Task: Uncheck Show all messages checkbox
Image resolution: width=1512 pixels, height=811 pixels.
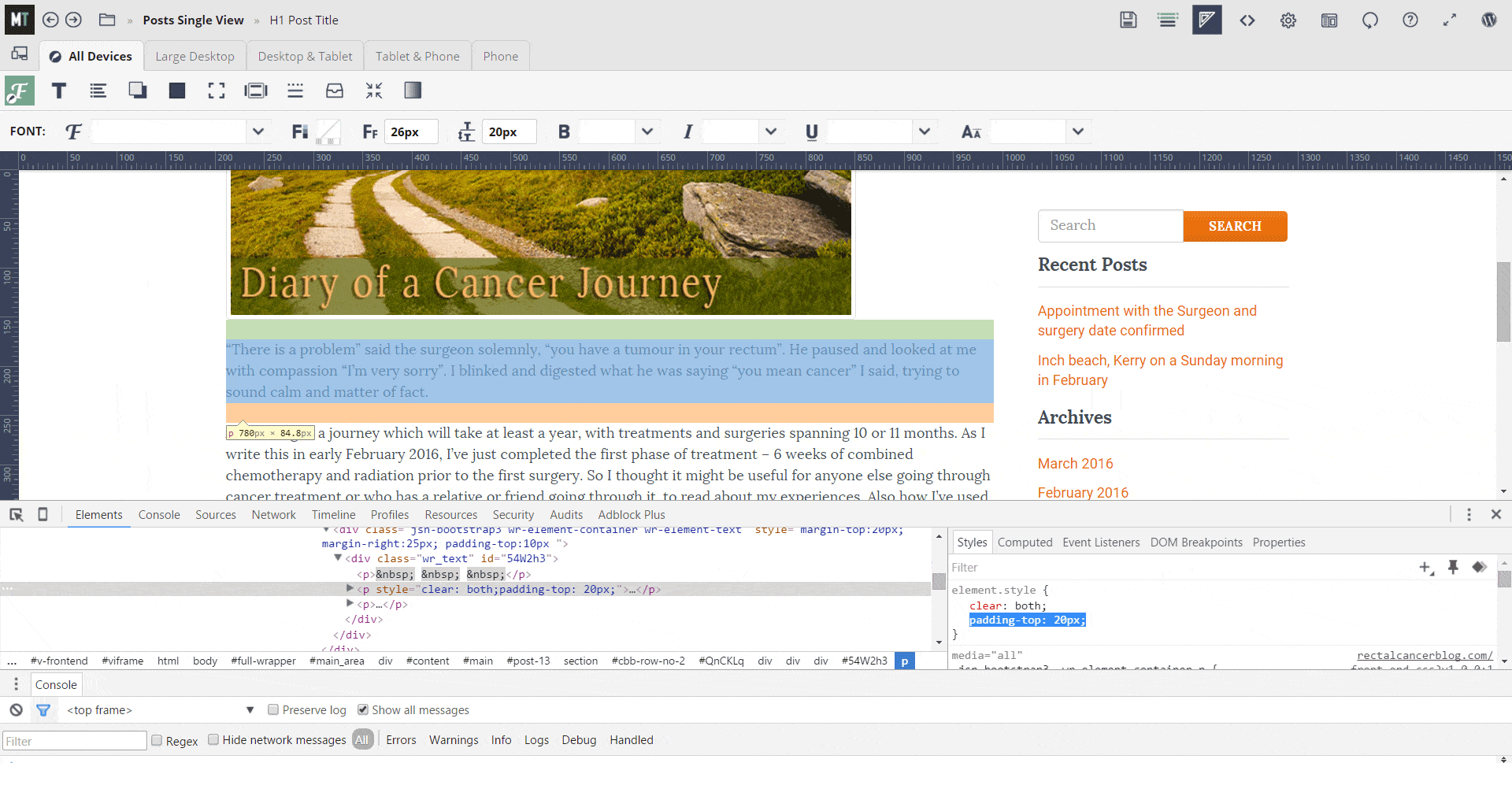Action: click(363, 710)
